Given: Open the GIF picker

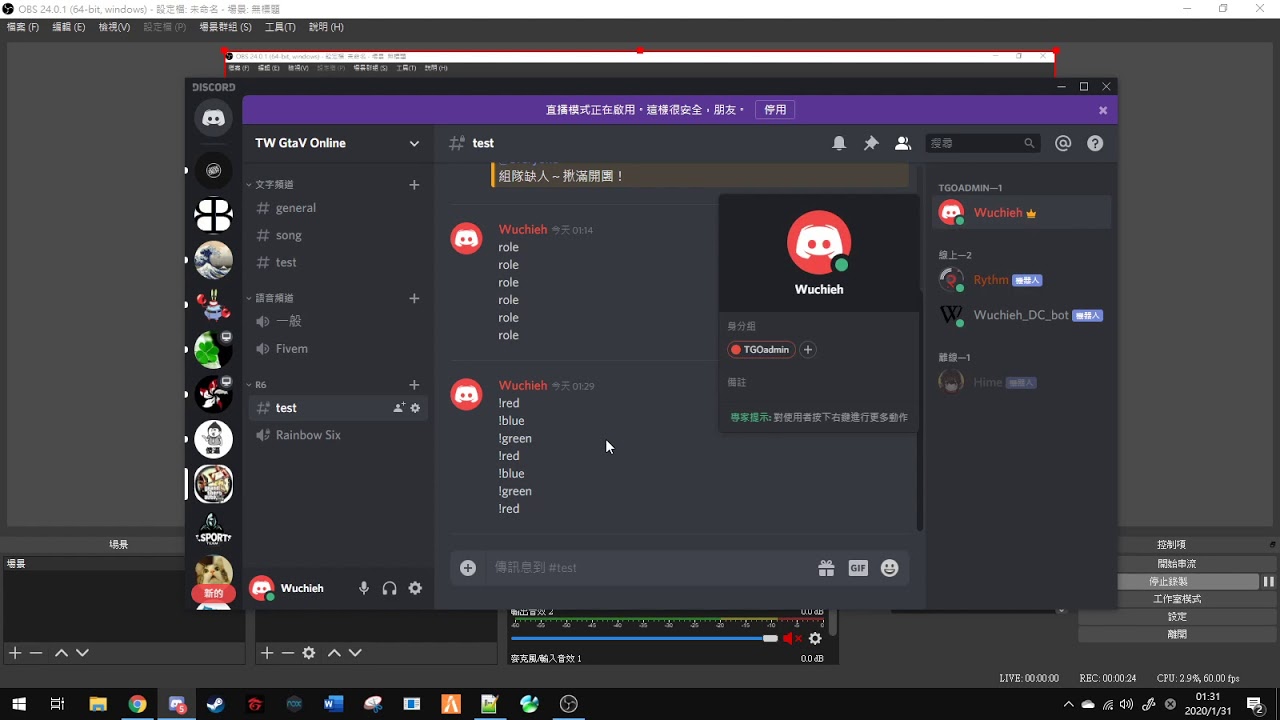Looking at the screenshot, I should point(858,568).
